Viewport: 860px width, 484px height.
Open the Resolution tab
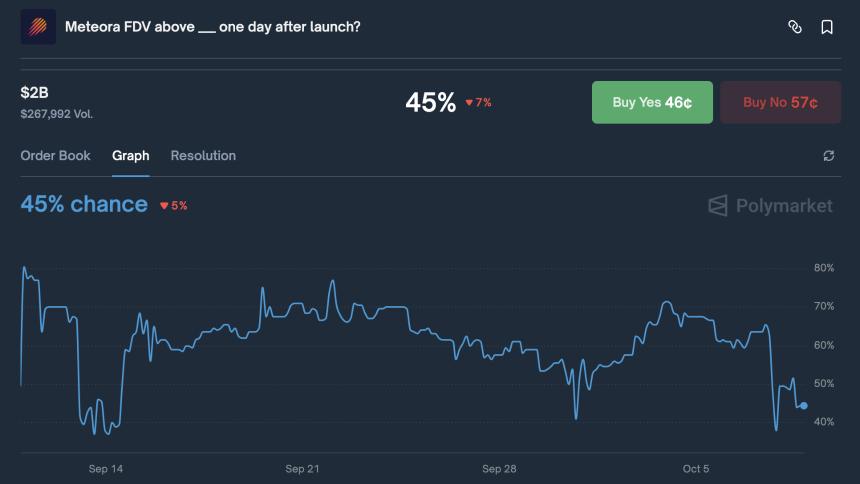point(203,156)
